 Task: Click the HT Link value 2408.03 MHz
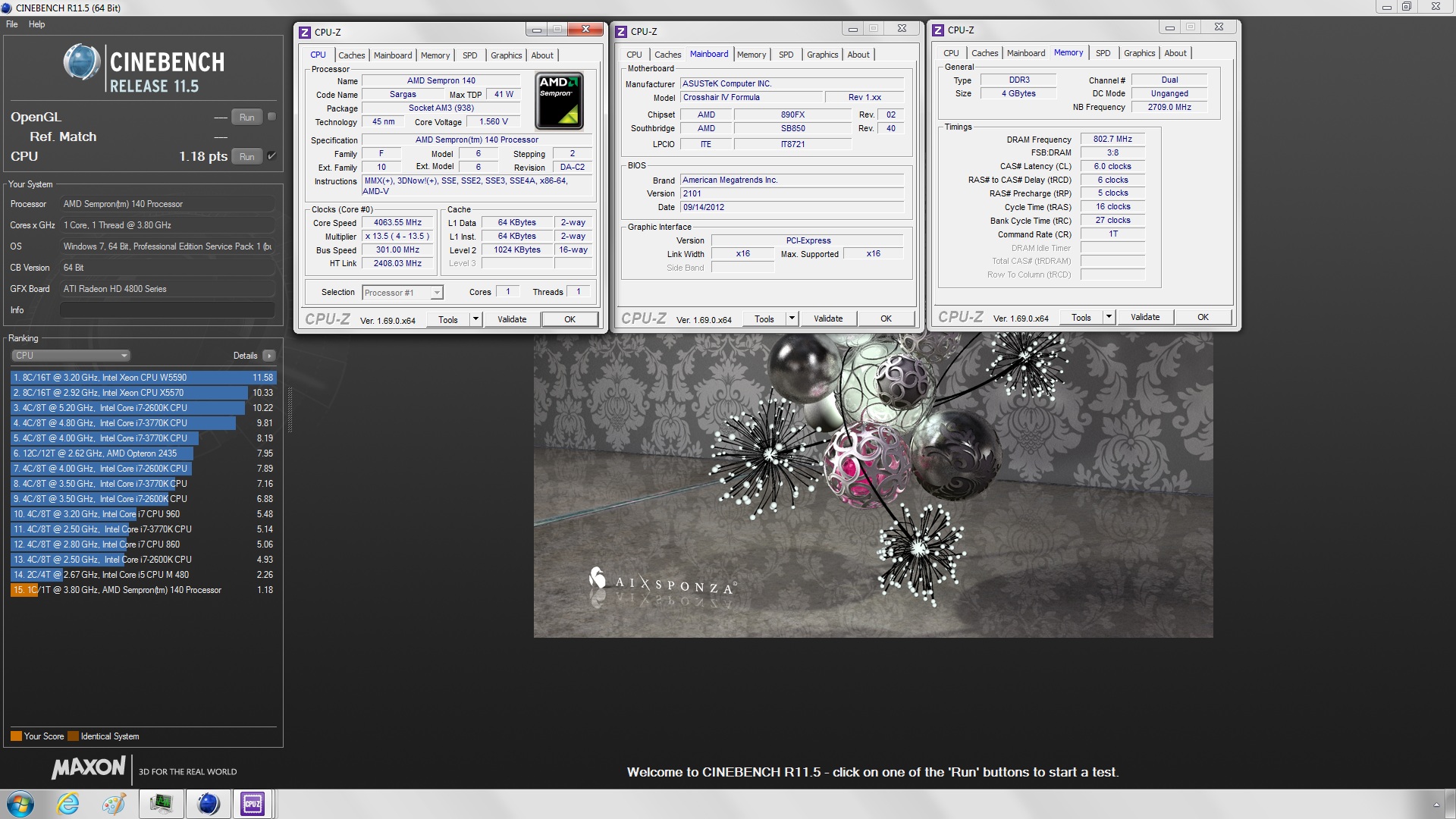pos(397,264)
